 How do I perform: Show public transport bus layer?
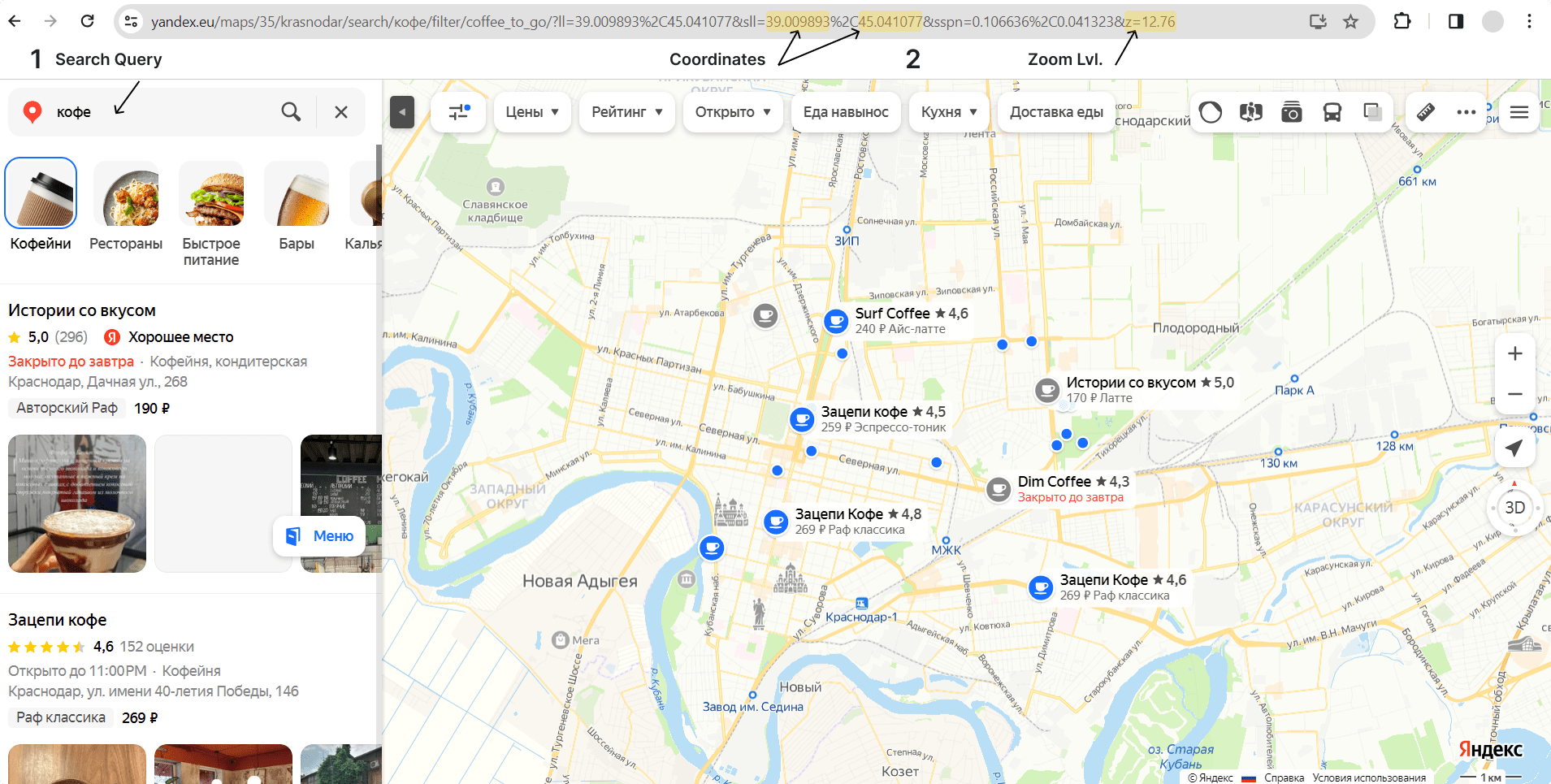[1332, 112]
